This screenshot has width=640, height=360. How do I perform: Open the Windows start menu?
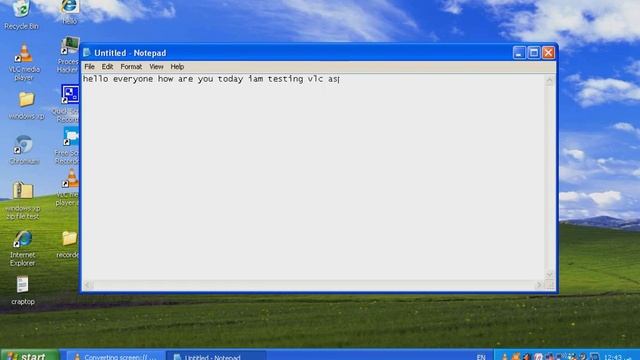pyautogui.click(x=30, y=355)
